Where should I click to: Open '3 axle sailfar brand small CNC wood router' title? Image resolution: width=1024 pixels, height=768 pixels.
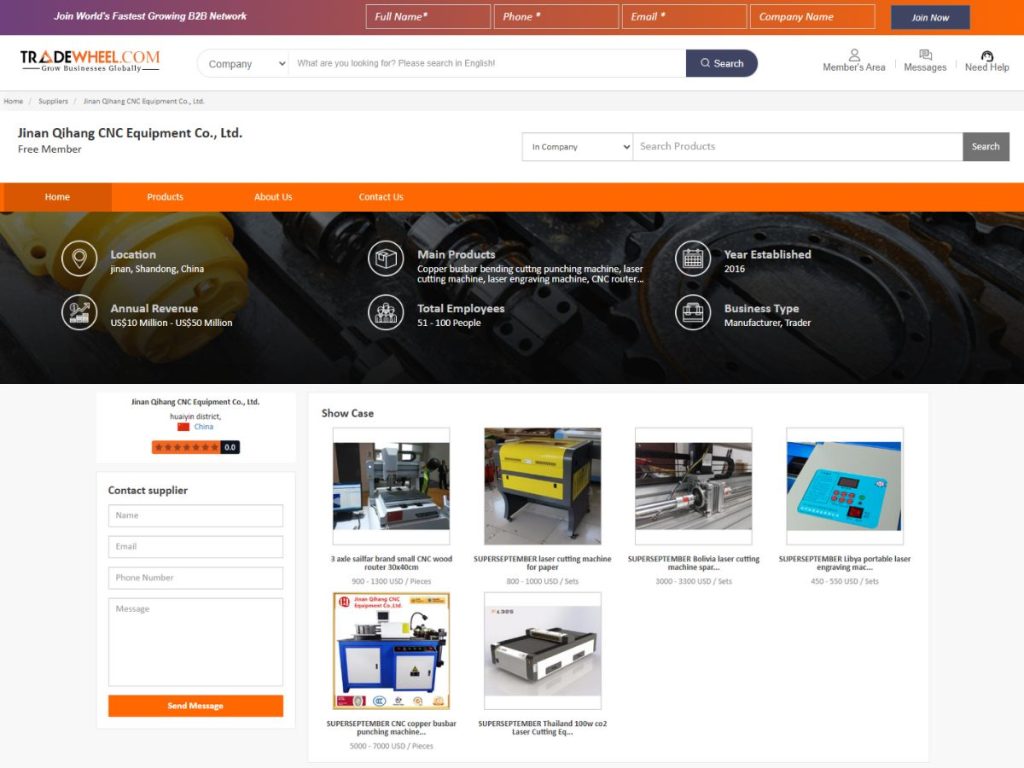pyautogui.click(x=391, y=563)
